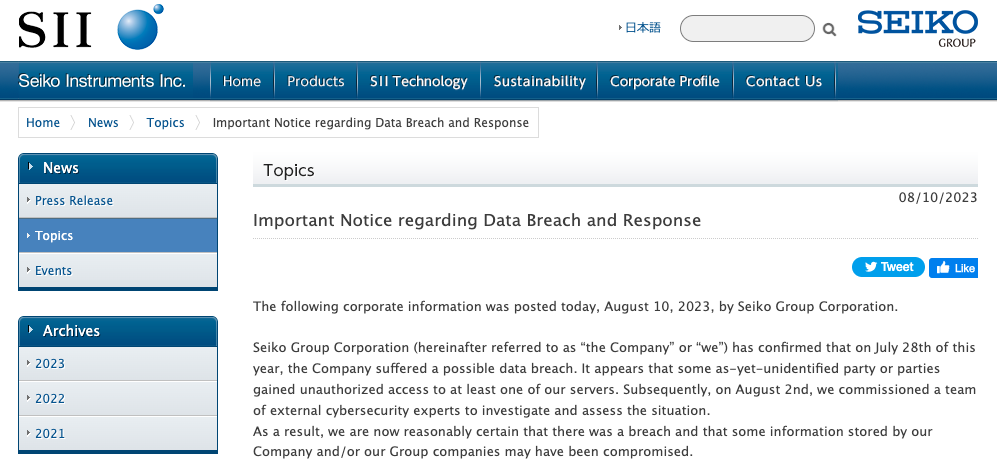
Task: Open the 2021 archive
Action: [50, 434]
